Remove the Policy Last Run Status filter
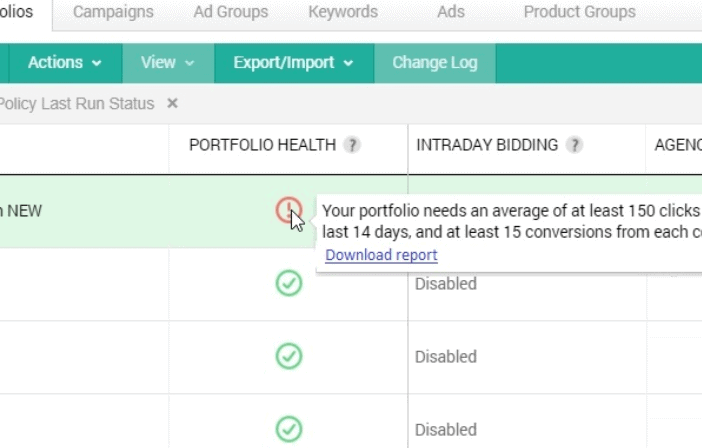This screenshot has height=448, width=702. (x=172, y=103)
